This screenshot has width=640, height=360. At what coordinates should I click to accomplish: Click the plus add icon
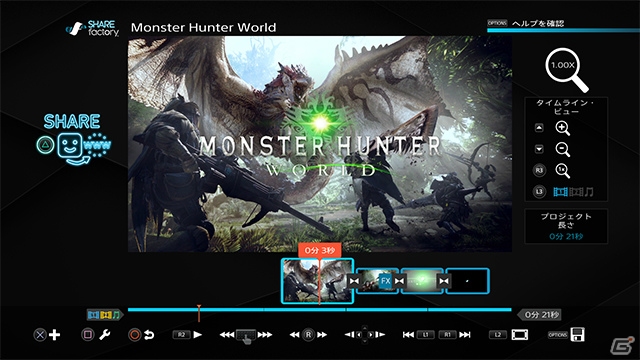pyautogui.click(x=54, y=335)
